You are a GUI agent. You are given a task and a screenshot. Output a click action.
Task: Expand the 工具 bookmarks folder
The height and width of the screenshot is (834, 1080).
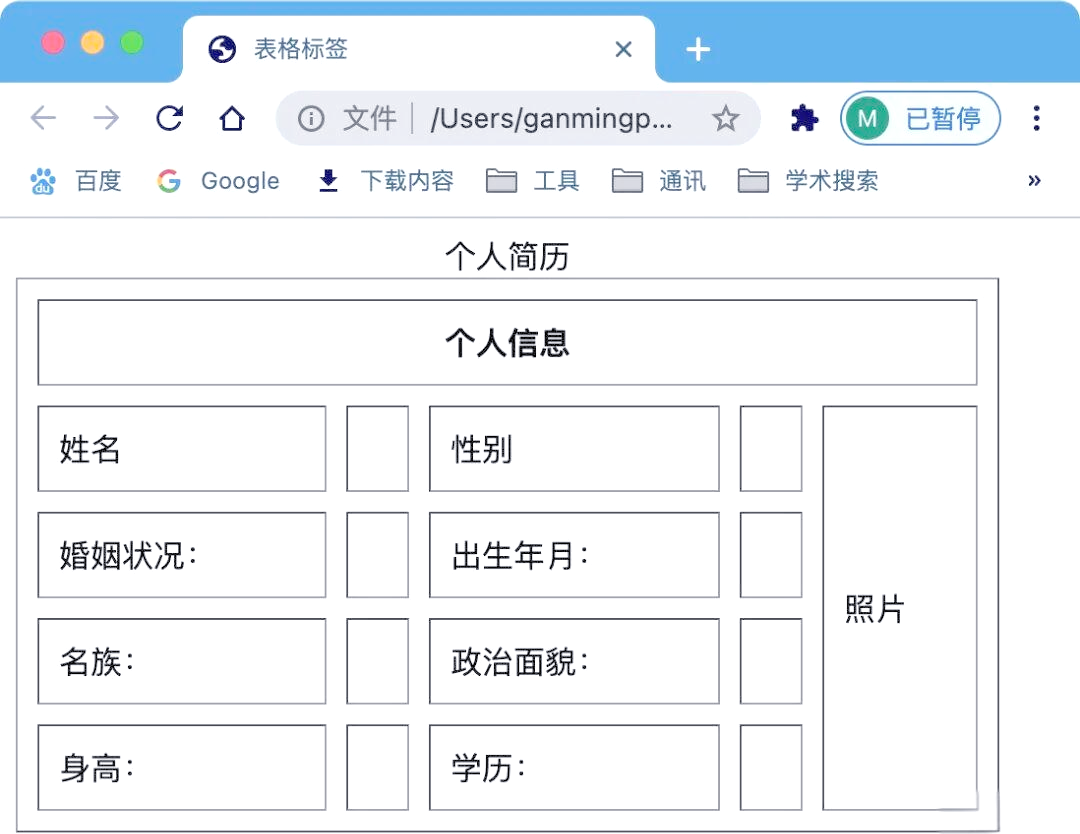pyautogui.click(x=532, y=181)
